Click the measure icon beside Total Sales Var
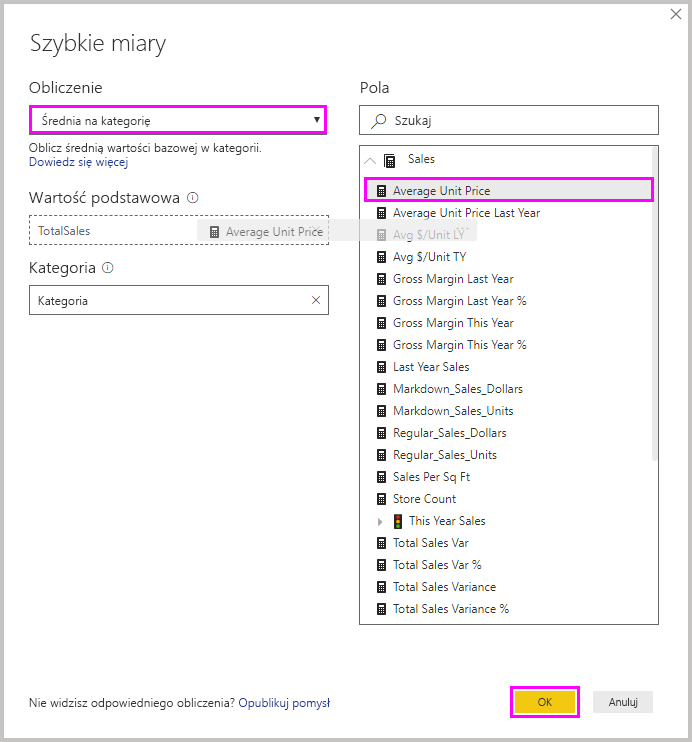Screen dimensions: 692x742 click(x=381, y=543)
